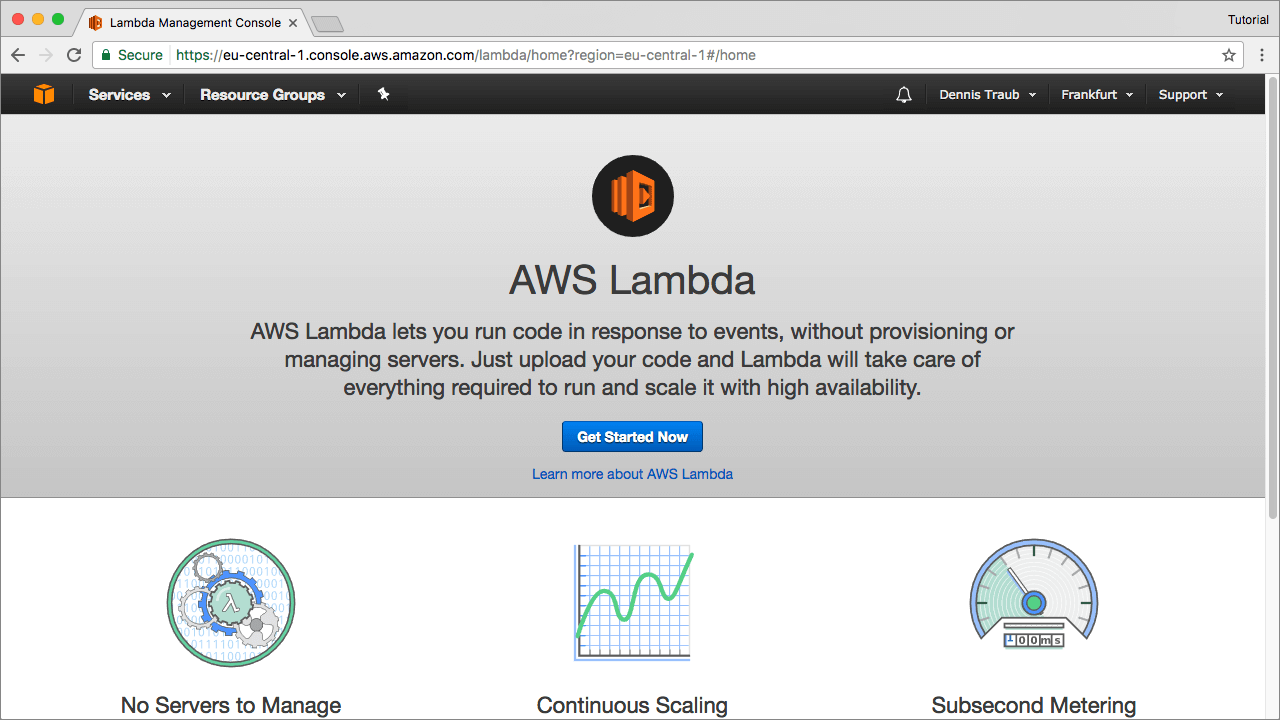Open the Frankfurt region selector
Image resolution: width=1280 pixels, height=720 pixels.
point(1097,95)
